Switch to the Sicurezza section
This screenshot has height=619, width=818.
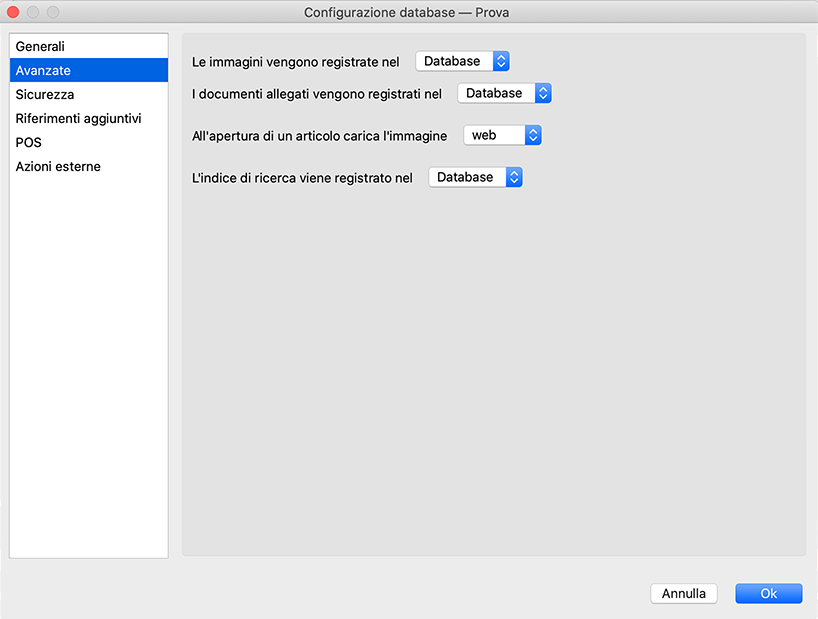pos(45,95)
